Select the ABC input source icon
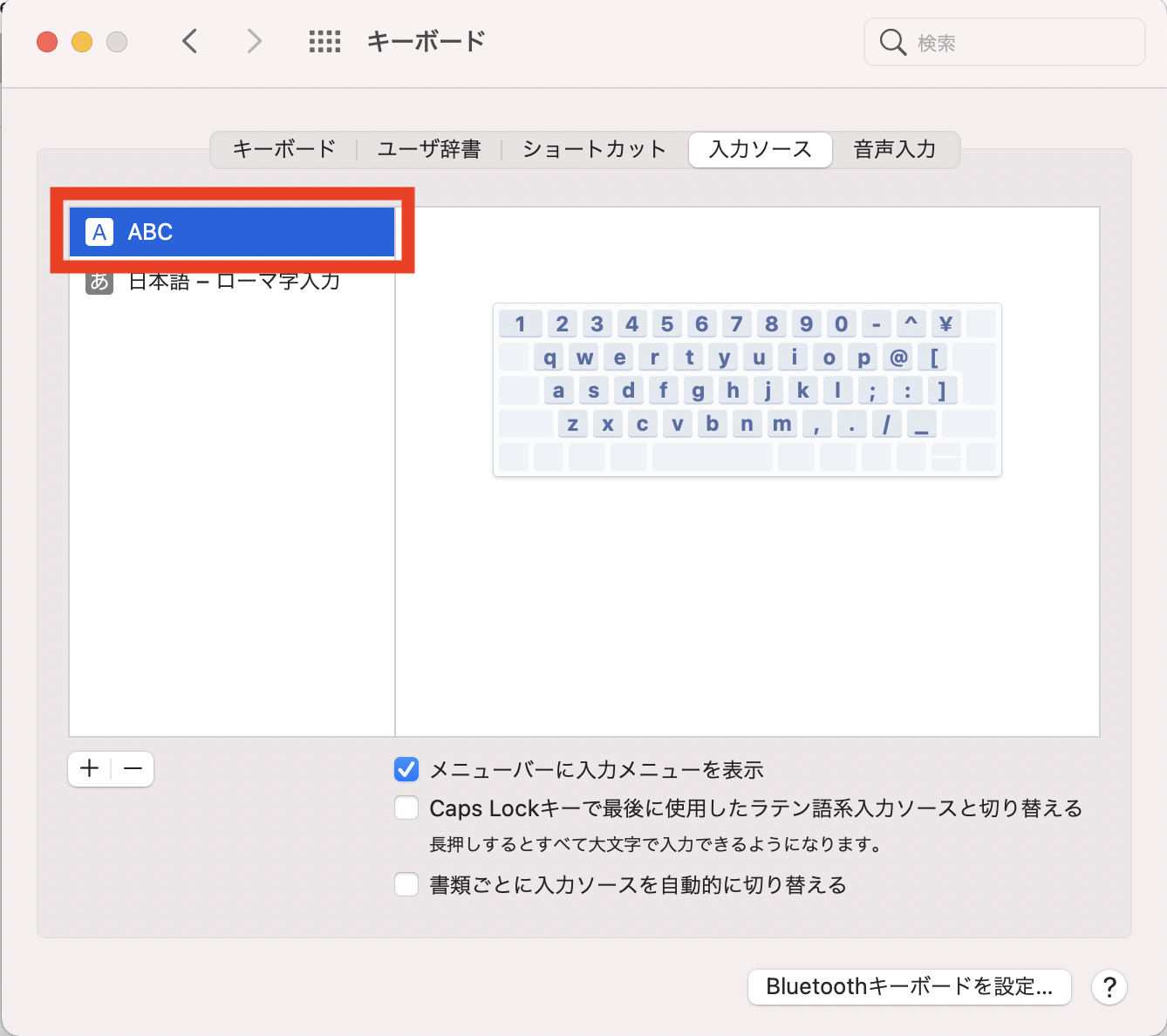Screen dimensions: 1167x1036 coord(99,232)
